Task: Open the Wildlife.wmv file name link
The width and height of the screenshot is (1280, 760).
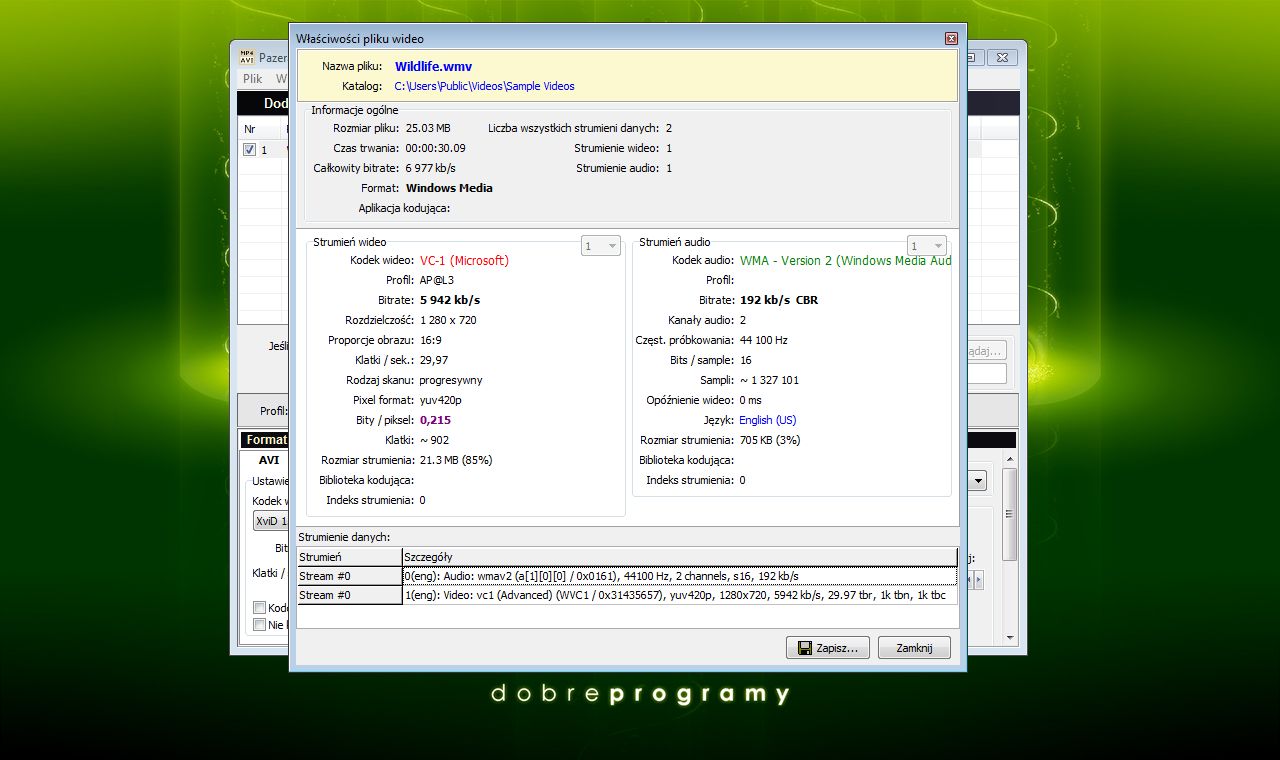Action: 433,66
